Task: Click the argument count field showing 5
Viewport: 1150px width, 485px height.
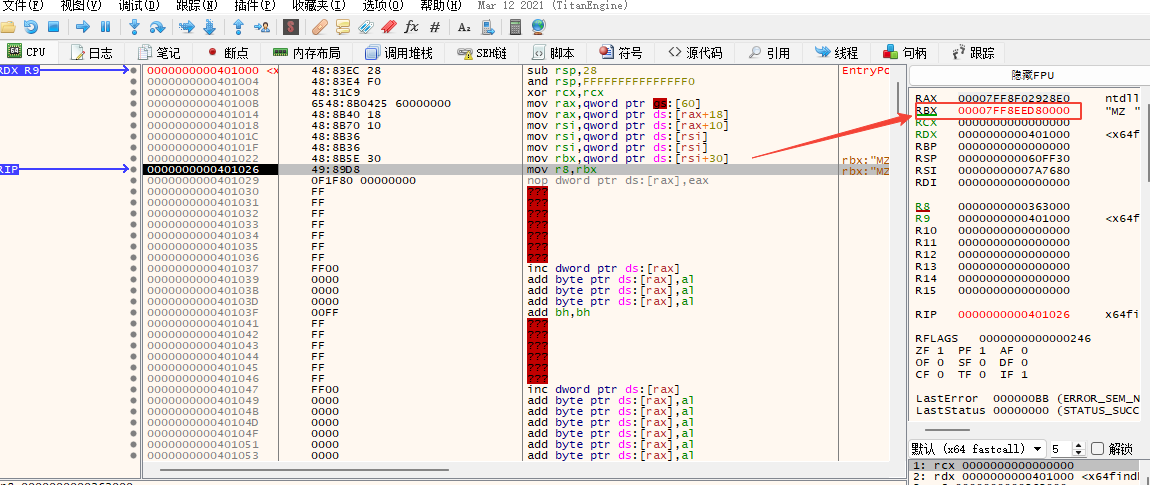Action: click(1061, 448)
